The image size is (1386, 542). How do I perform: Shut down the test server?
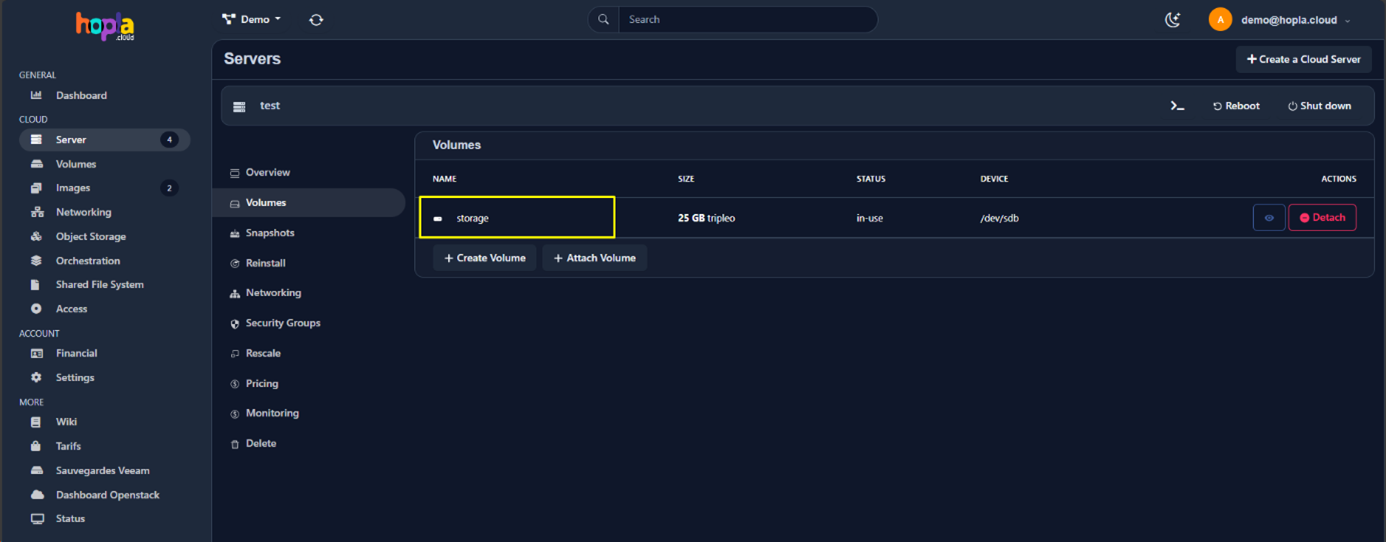coord(1319,106)
